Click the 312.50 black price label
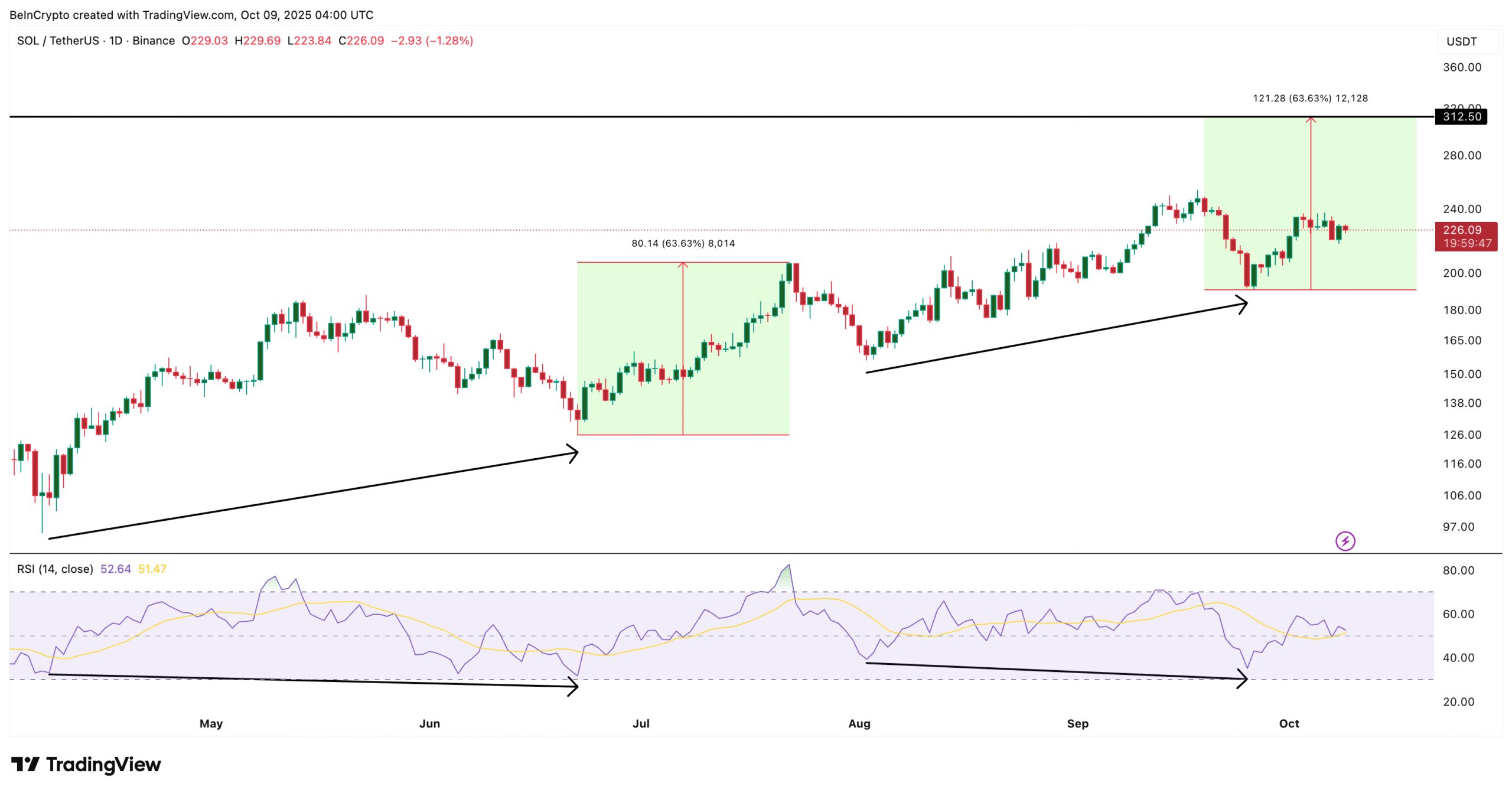The height and width of the screenshot is (793, 1512). click(x=1461, y=116)
